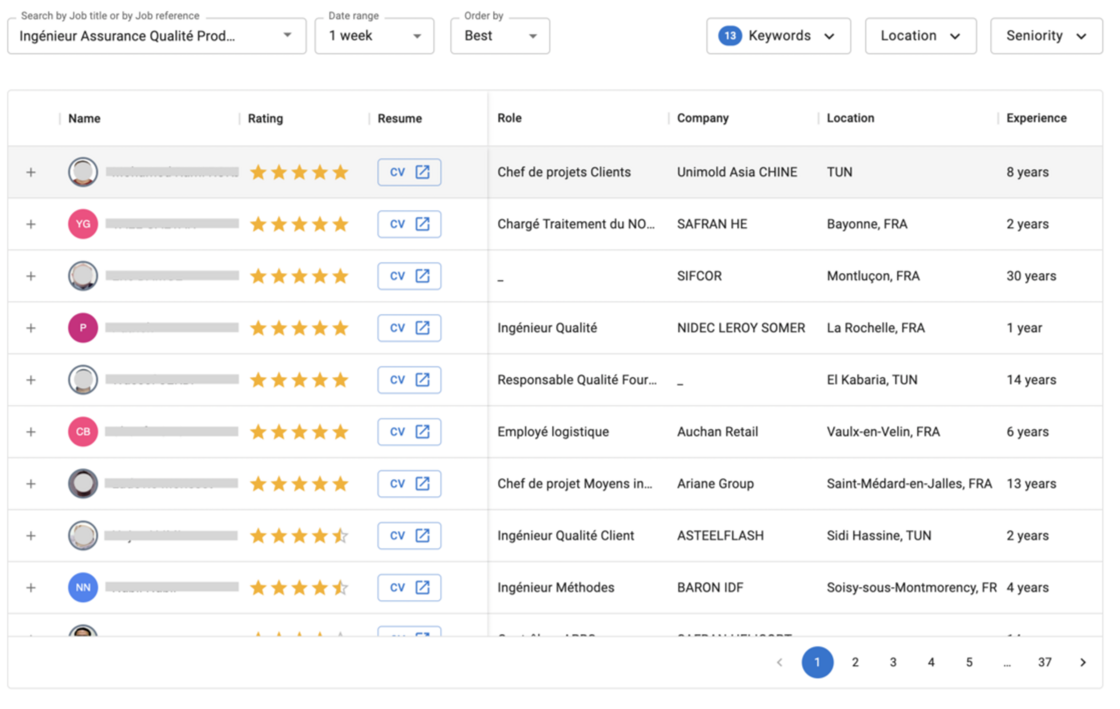Expand the row for the Ariane Group candidate
The height and width of the screenshot is (709, 1120).
30,483
